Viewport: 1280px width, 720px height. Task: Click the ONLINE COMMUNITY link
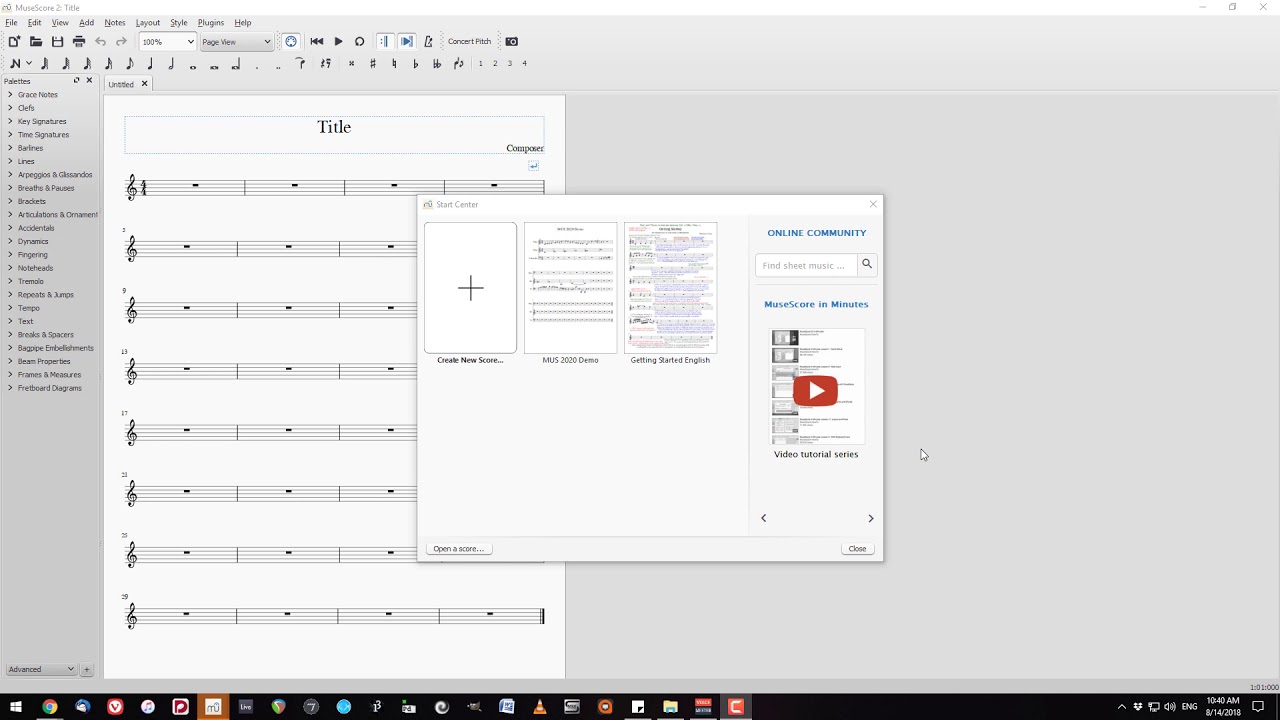pos(817,233)
